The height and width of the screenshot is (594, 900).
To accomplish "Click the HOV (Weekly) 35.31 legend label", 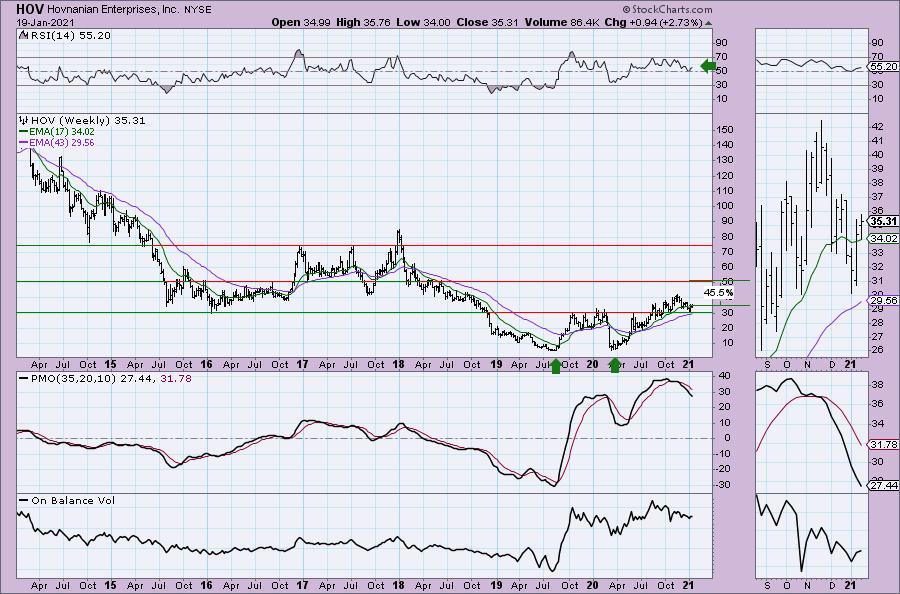I will 88,121.
